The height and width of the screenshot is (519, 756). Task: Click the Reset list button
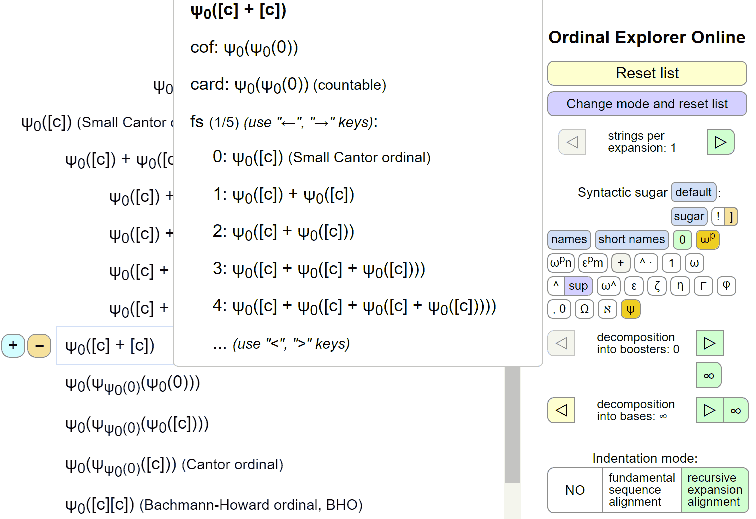tap(647, 73)
